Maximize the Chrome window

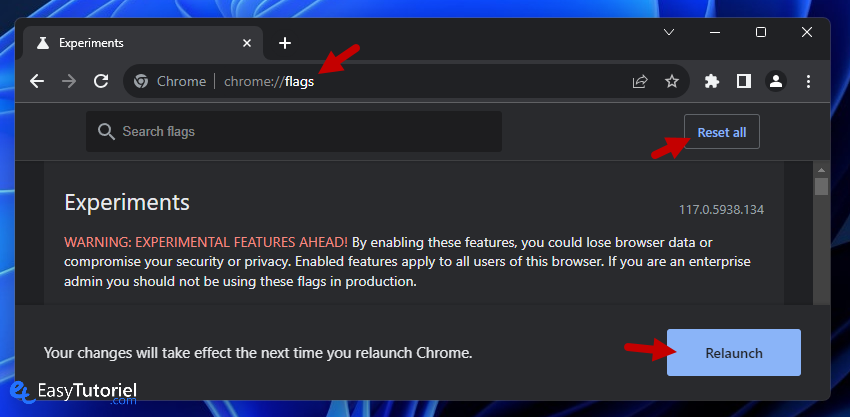pyautogui.click(x=761, y=33)
